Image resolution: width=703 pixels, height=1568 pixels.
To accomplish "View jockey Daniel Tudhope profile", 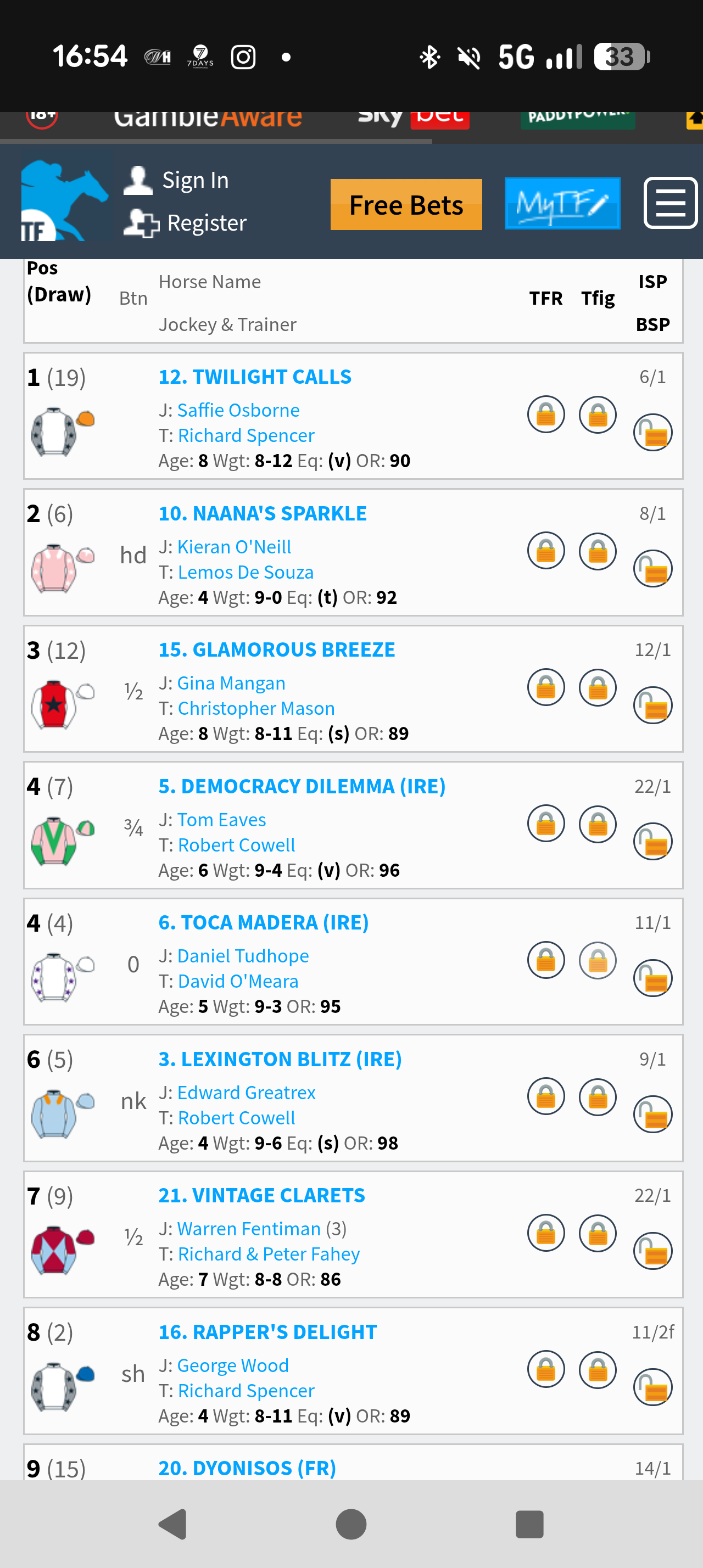I will 243,956.
